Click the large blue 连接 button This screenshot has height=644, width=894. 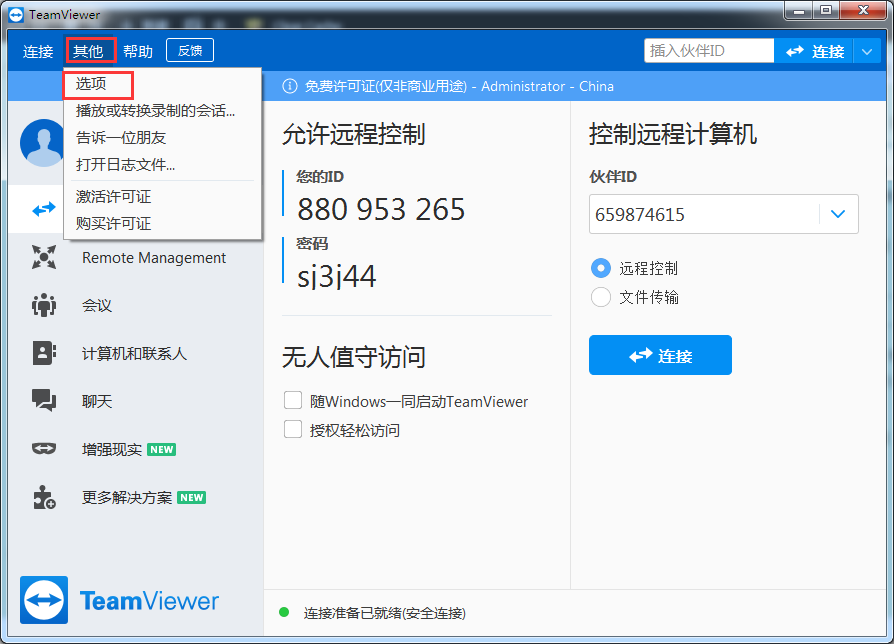point(660,355)
